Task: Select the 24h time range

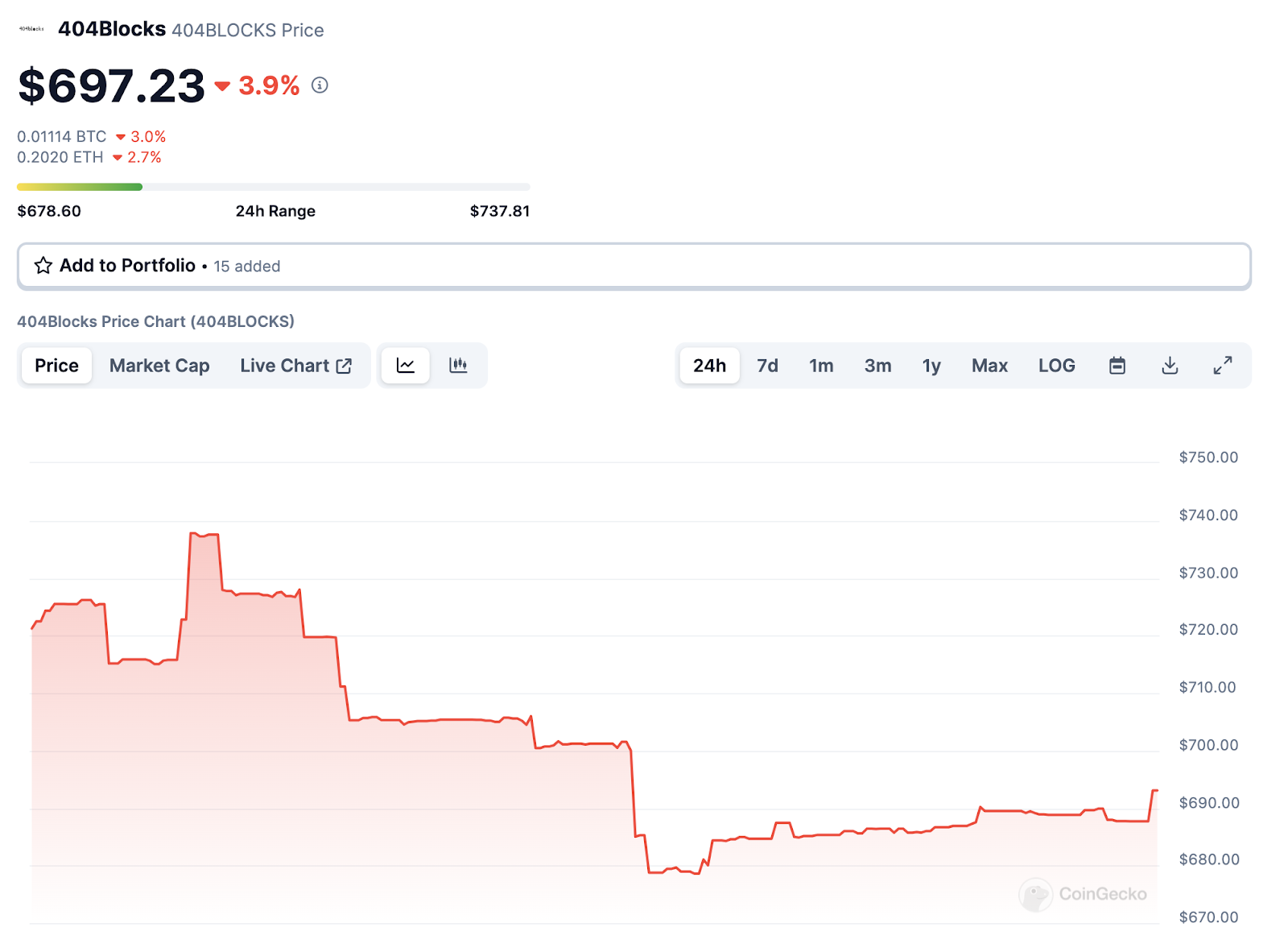Action: (709, 366)
